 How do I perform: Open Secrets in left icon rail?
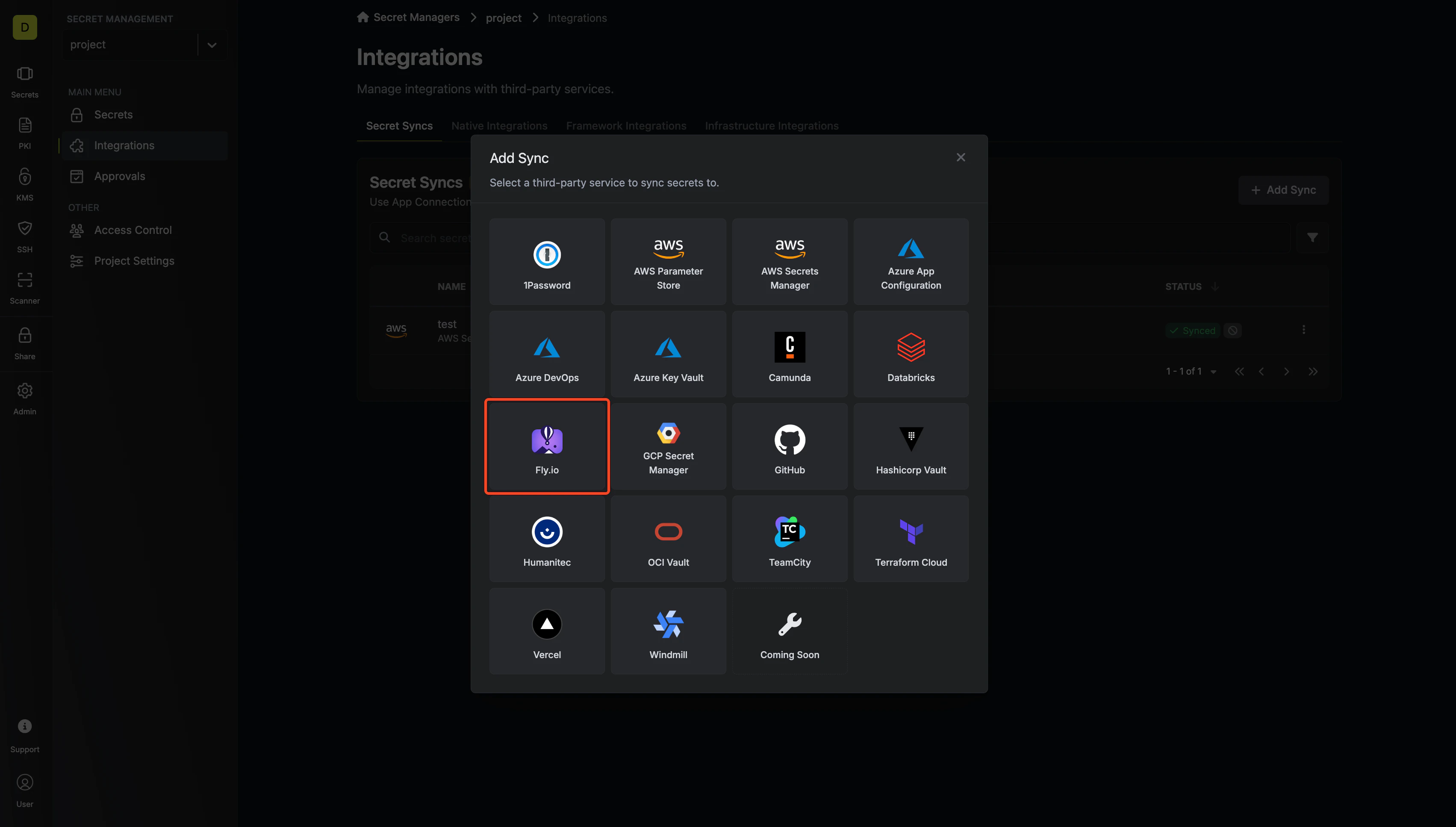[x=24, y=83]
